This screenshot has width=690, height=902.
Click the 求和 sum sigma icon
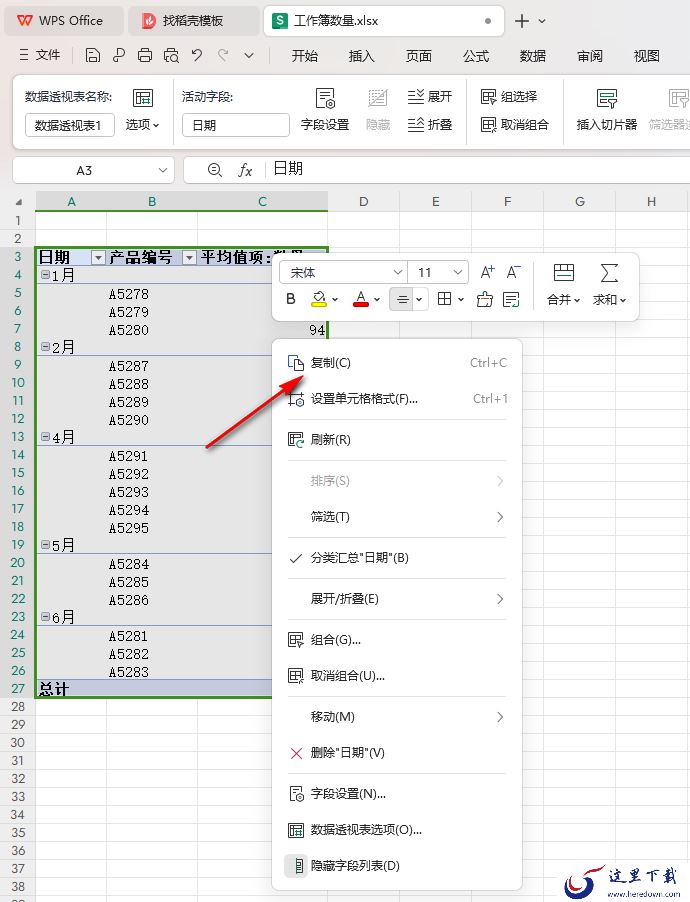pyautogui.click(x=609, y=273)
